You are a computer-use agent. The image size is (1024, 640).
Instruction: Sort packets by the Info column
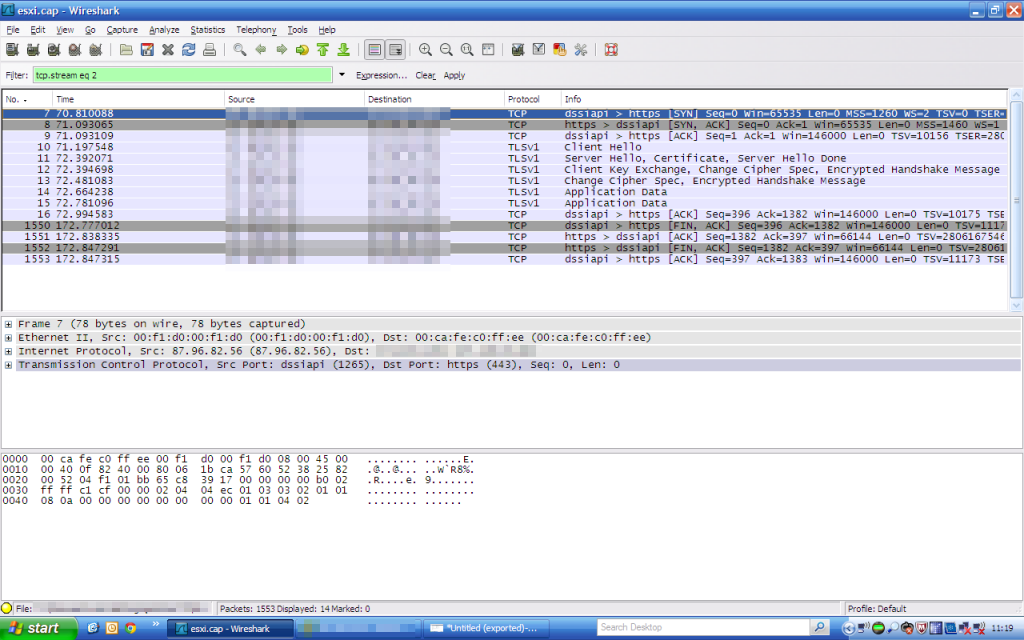pyautogui.click(x=784, y=99)
